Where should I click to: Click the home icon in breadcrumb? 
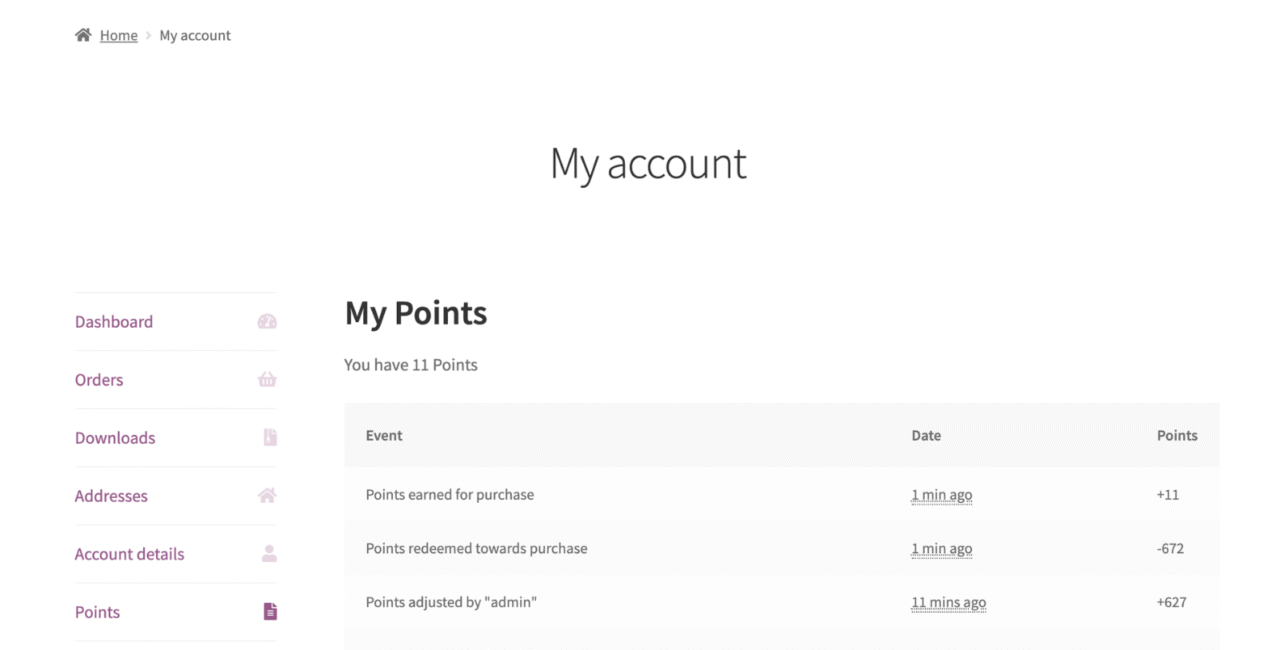pyautogui.click(x=83, y=35)
